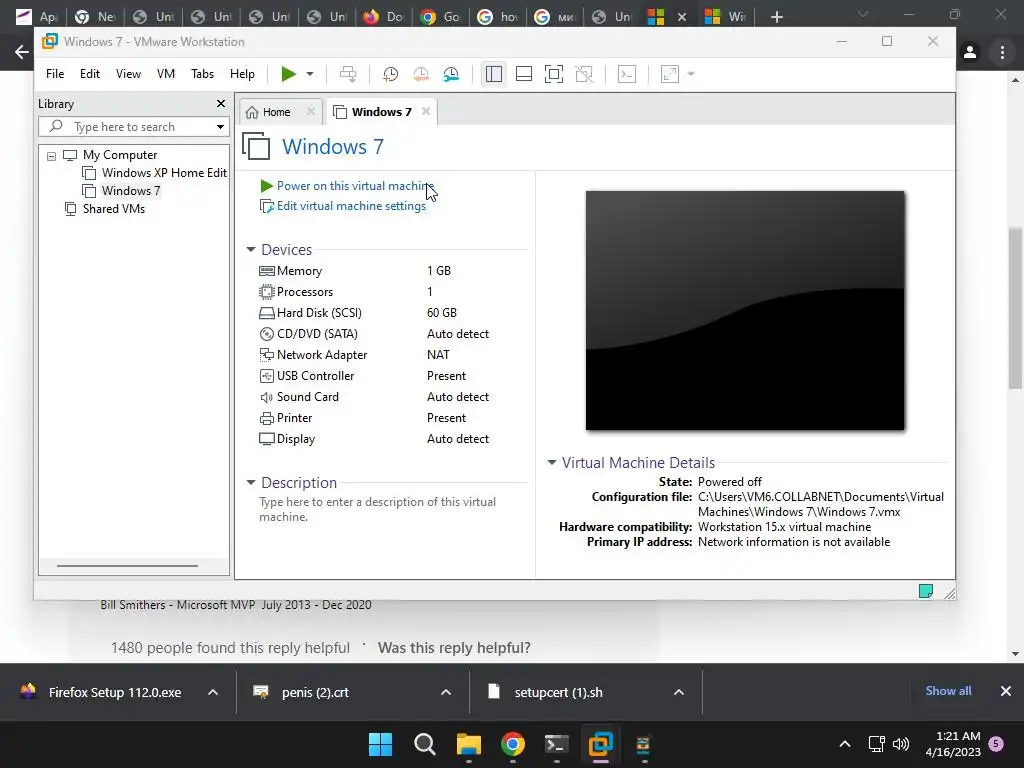The height and width of the screenshot is (768, 1024).
Task: Collapse Virtual Machine Details section
Action: pyautogui.click(x=552, y=462)
